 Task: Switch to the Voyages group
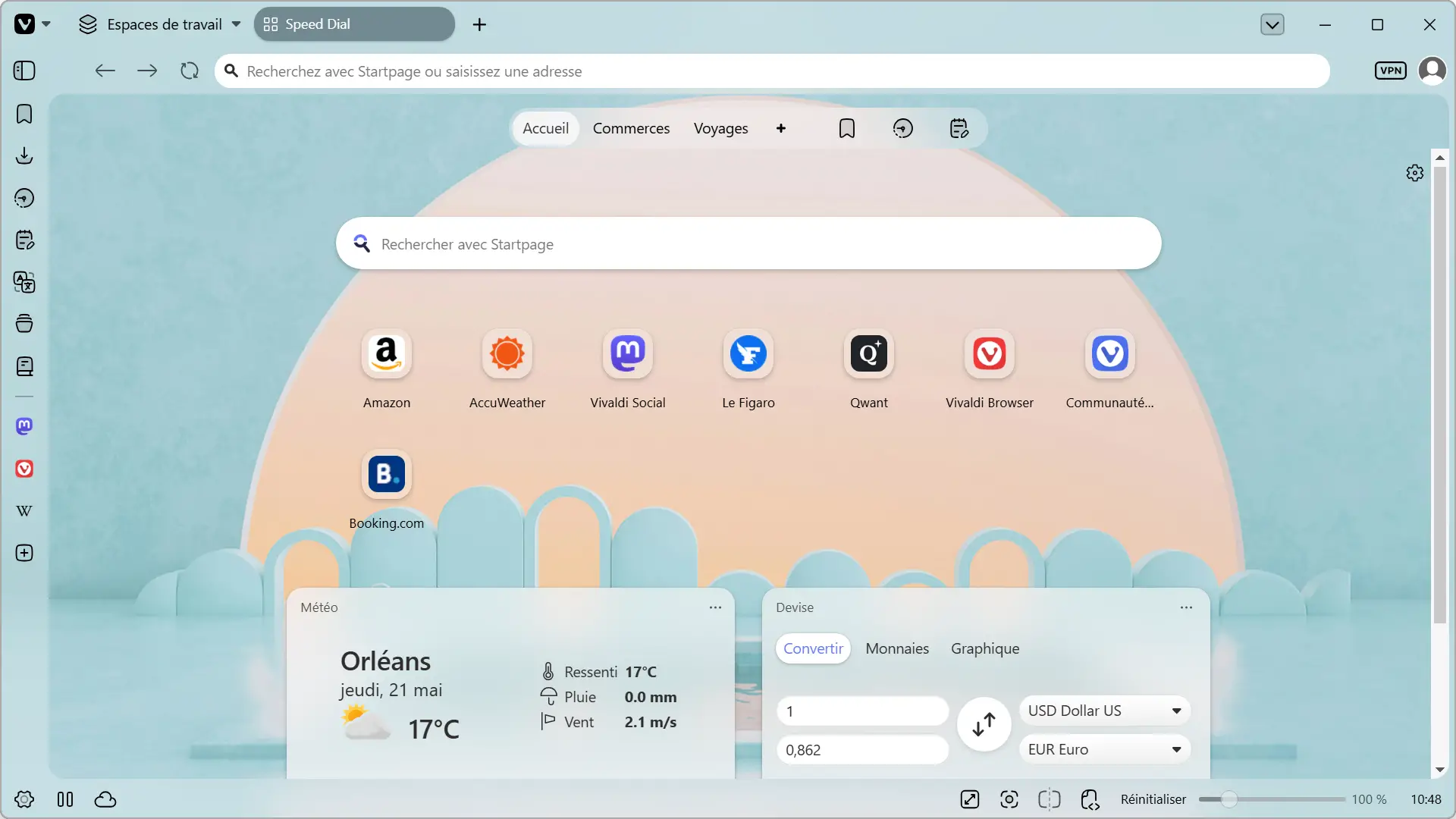pyautogui.click(x=720, y=128)
